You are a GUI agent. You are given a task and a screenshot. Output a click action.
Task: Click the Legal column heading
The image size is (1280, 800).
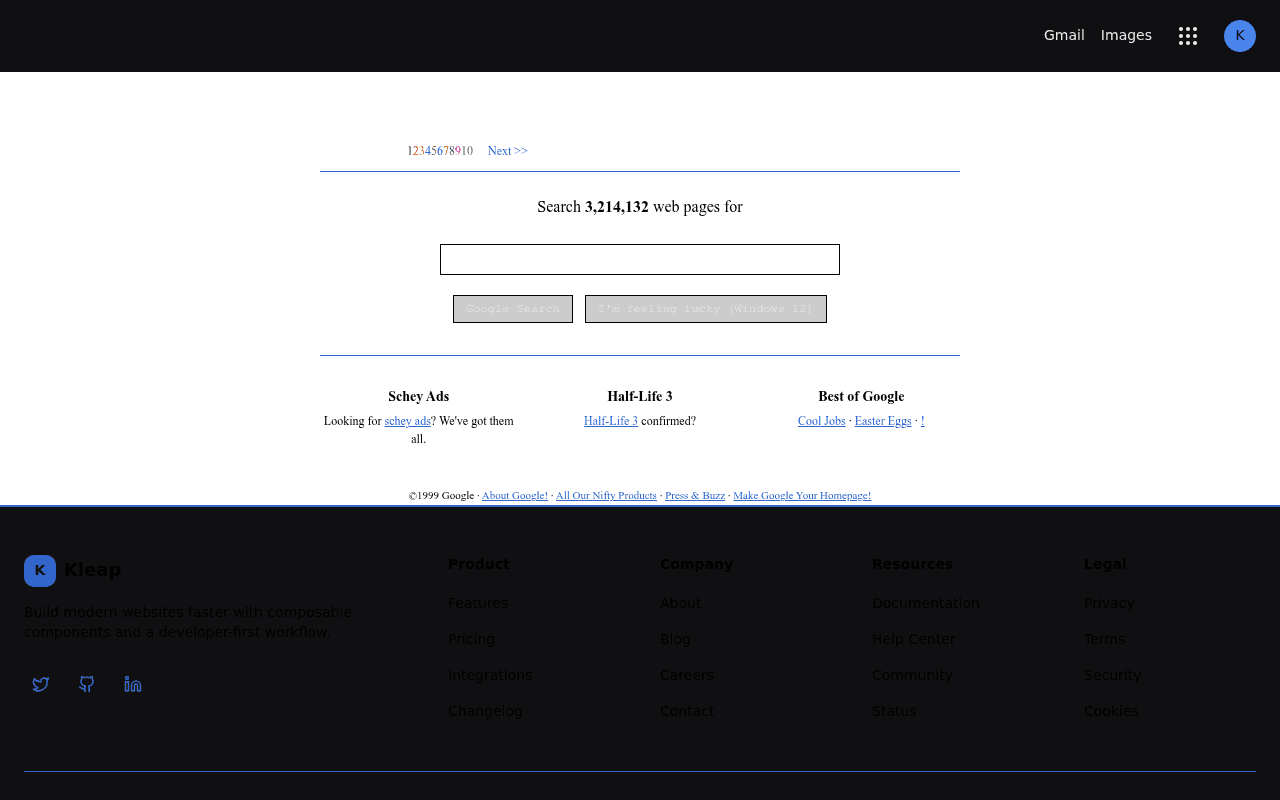pyautogui.click(x=1105, y=564)
